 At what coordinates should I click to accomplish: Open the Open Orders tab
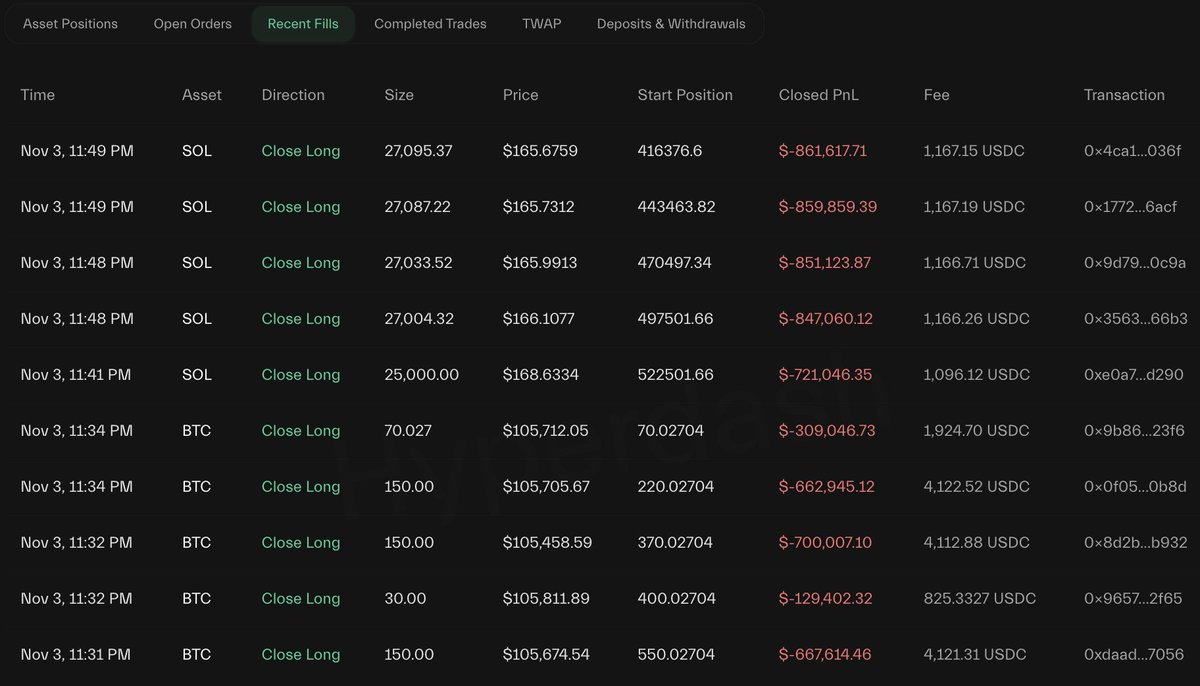[x=192, y=24]
